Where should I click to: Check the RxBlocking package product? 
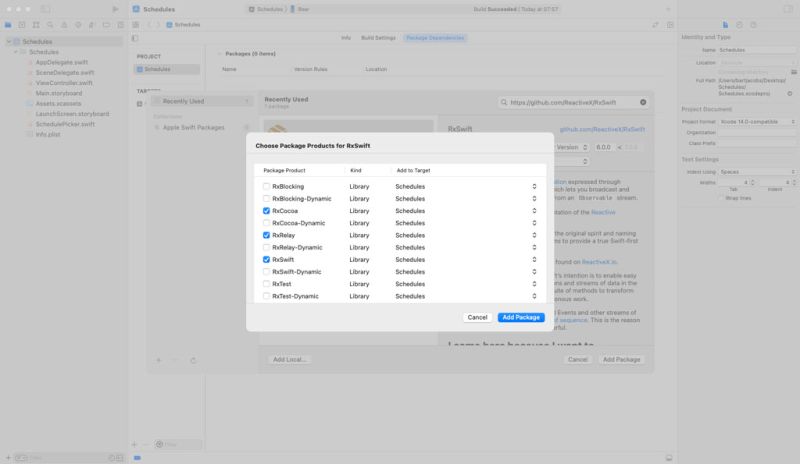pos(266,186)
